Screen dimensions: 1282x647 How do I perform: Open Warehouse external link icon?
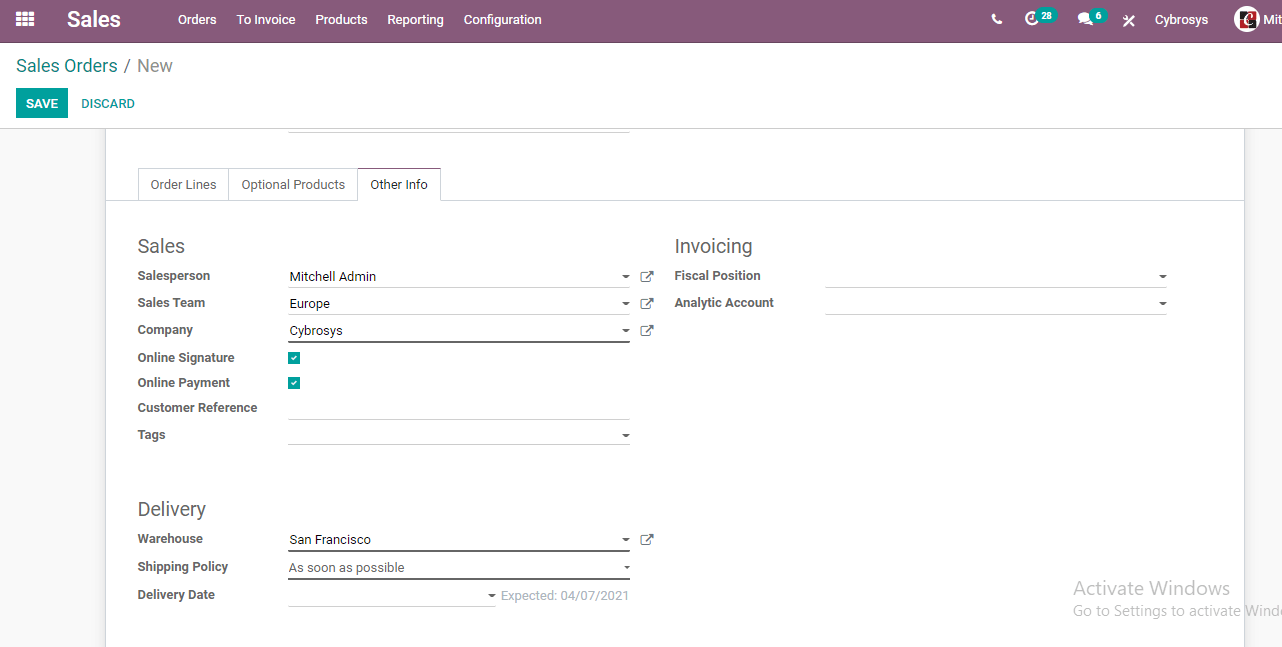point(647,540)
